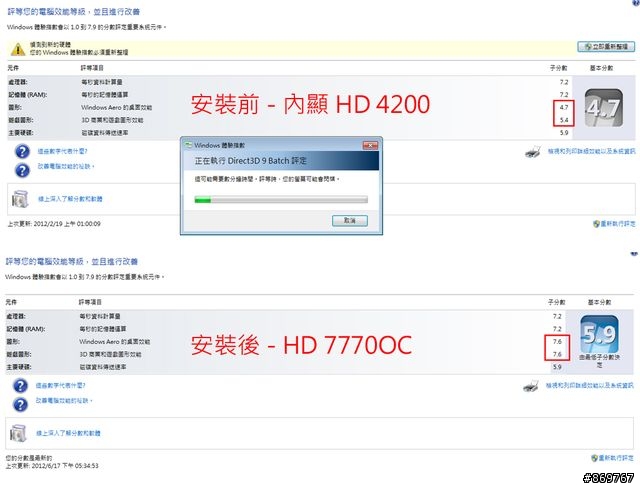Click the second blue help icon in the 4.7-score window
This screenshot has height=486, width=640.
[x=22, y=170]
